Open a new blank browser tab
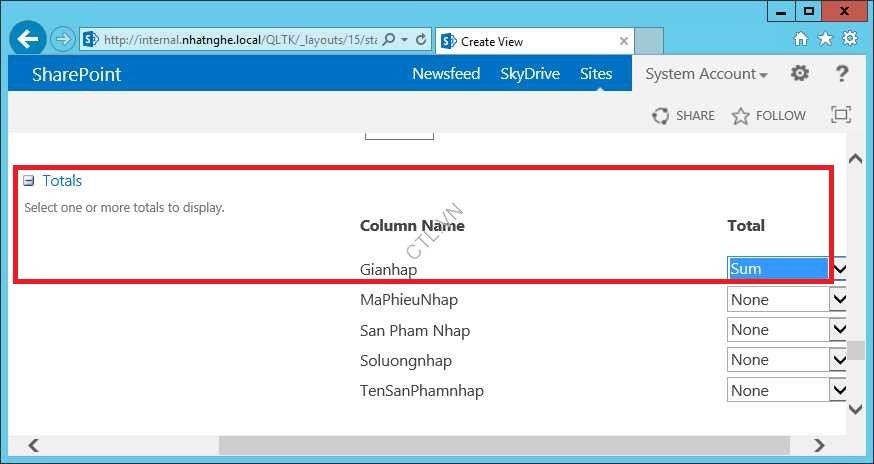 [649, 41]
